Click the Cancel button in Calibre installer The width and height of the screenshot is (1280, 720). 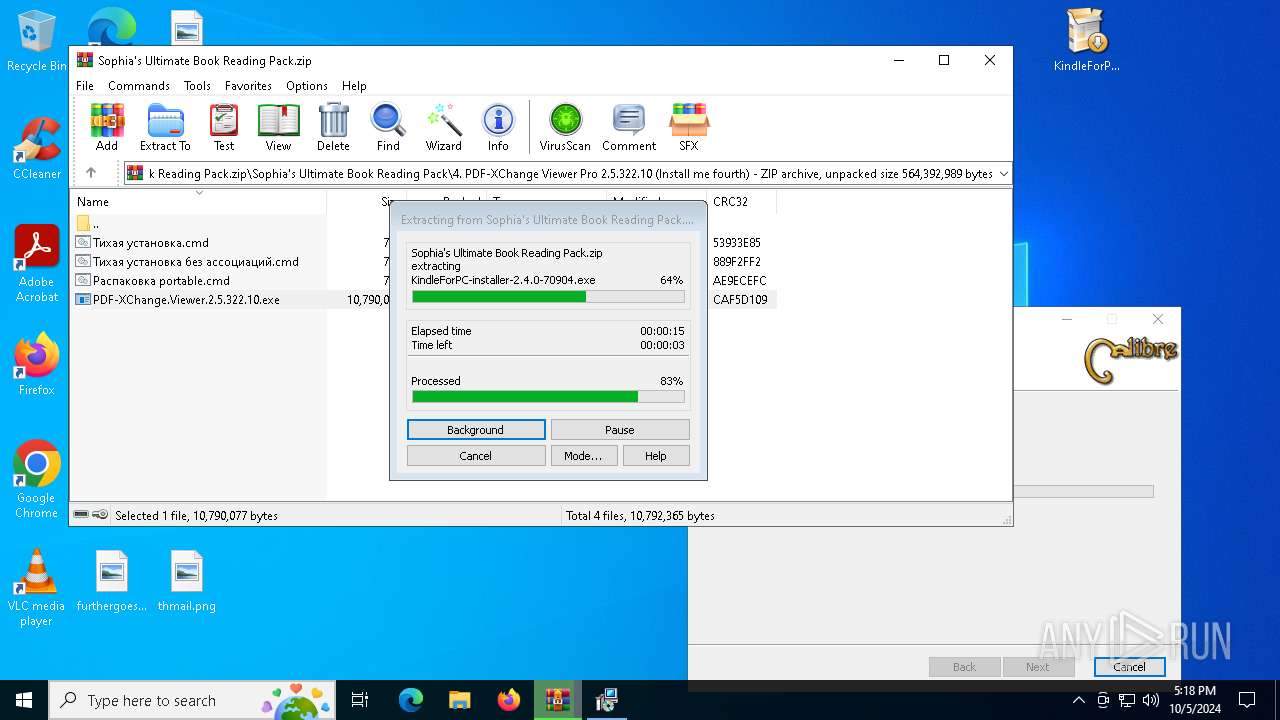1129,667
